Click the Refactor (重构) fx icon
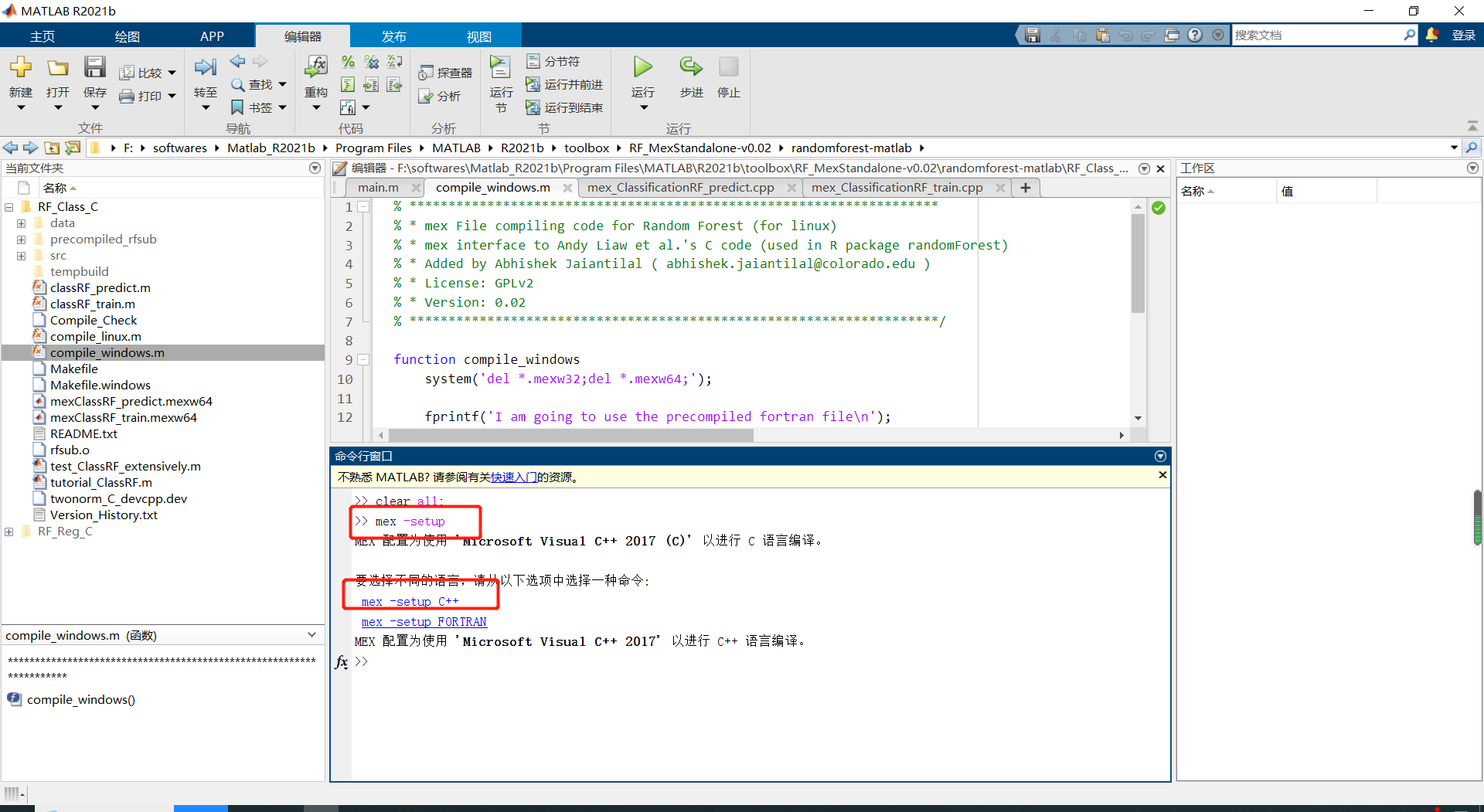Viewport: 1484px width, 812px height. point(316,67)
